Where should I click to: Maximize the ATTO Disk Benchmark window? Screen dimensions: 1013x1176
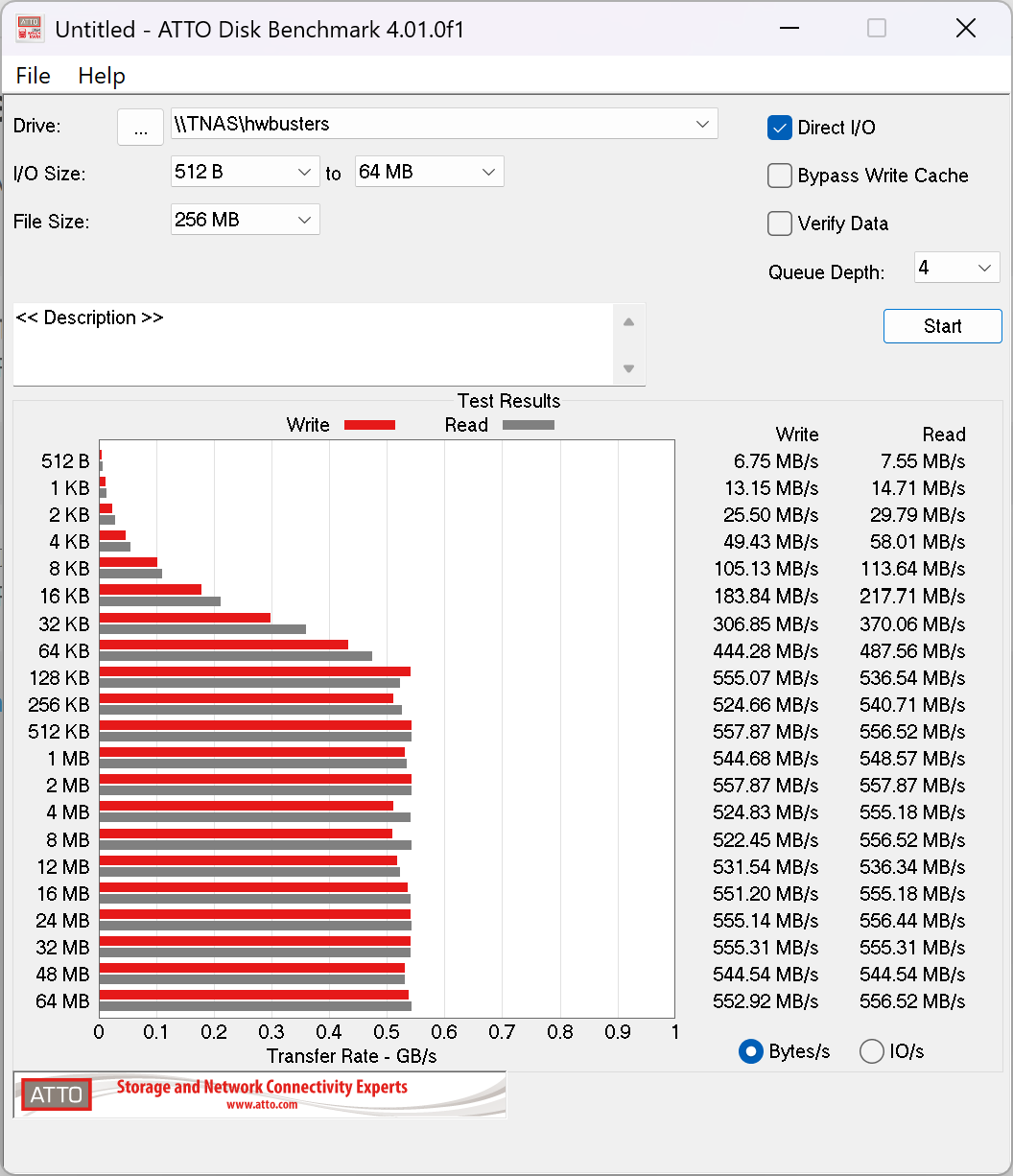pyautogui.click(x=876, y=29)
